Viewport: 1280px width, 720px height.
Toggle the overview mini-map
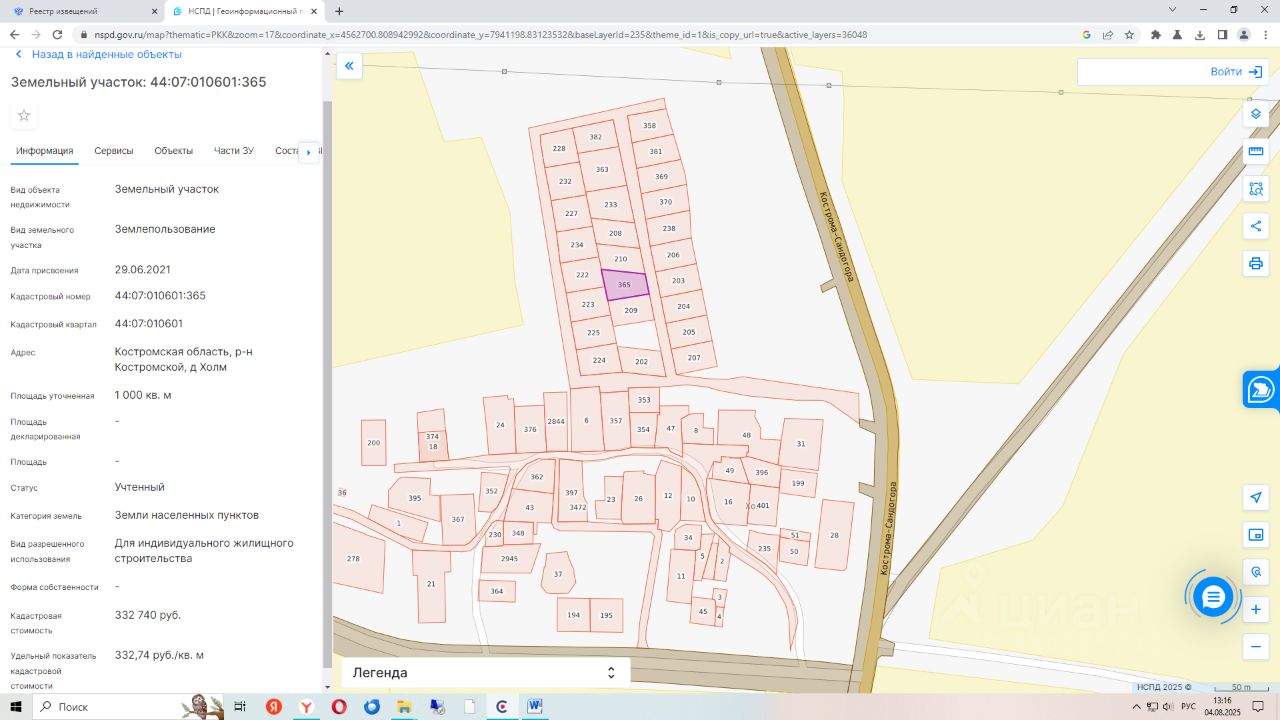click(x=1256, y=535)
